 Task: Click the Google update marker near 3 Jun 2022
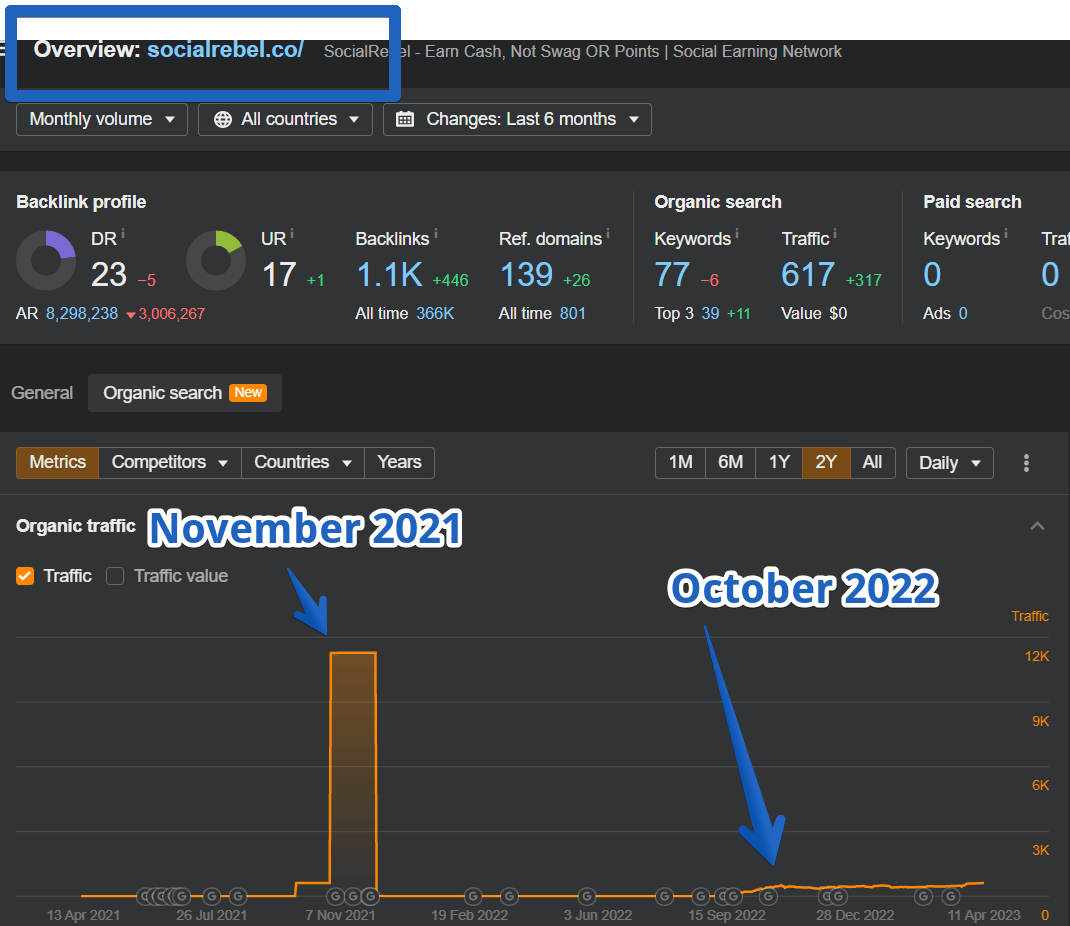coord(587,896)
